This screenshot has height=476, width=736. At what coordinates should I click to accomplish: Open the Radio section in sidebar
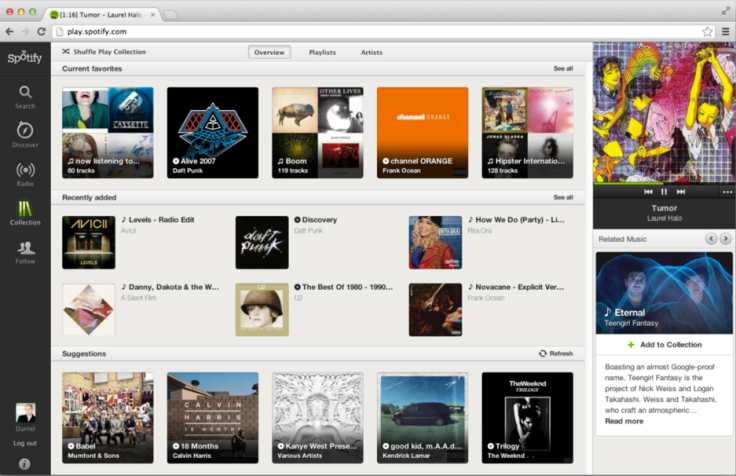(x=25, y=174)
